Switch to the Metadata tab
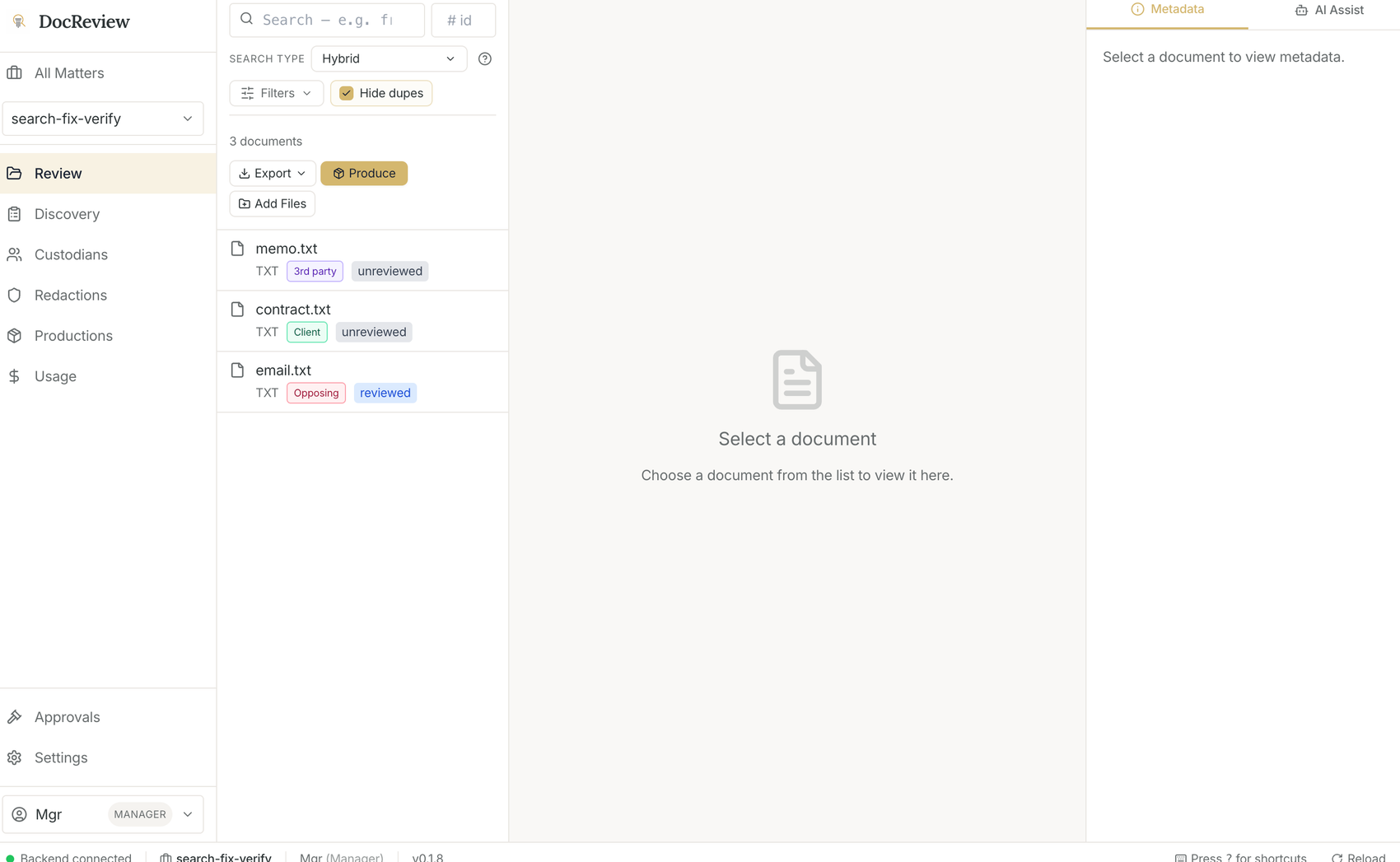 1168,10
